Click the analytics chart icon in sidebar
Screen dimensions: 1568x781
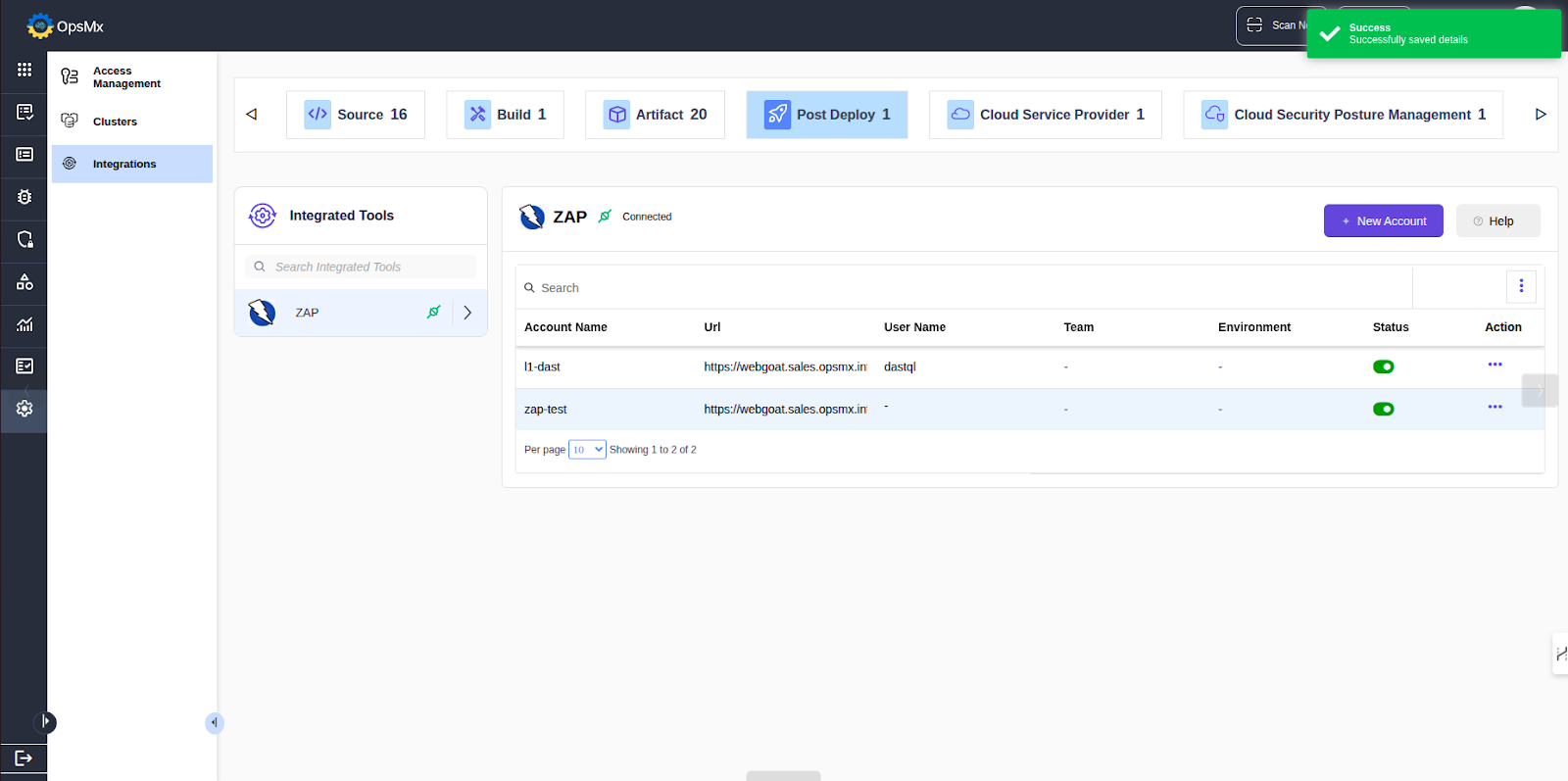pyautogui.click(x=24, y=324)
